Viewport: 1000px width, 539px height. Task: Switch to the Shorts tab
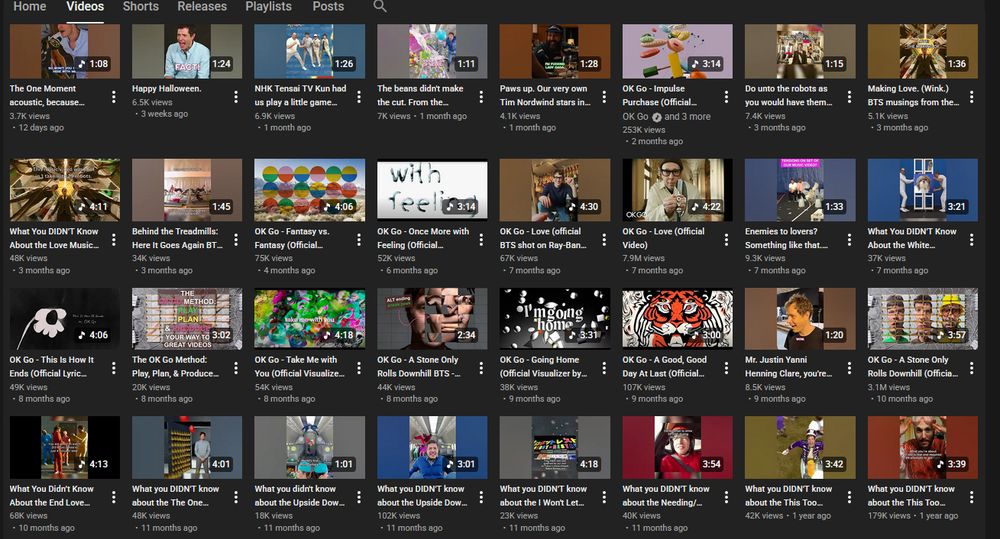point(140,6)
